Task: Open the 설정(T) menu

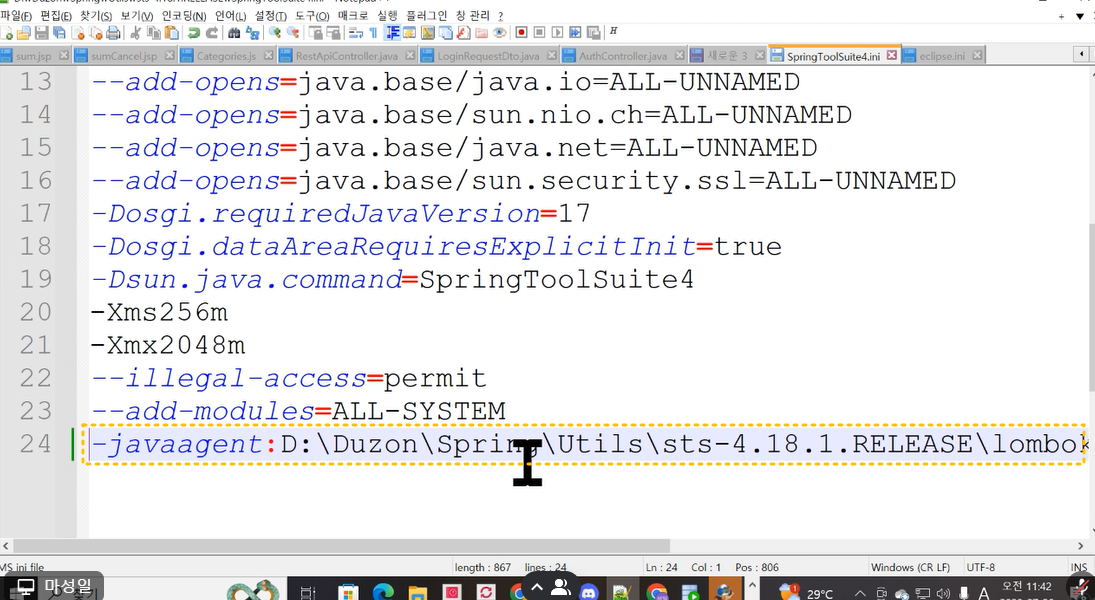Action: coord(270,15)
